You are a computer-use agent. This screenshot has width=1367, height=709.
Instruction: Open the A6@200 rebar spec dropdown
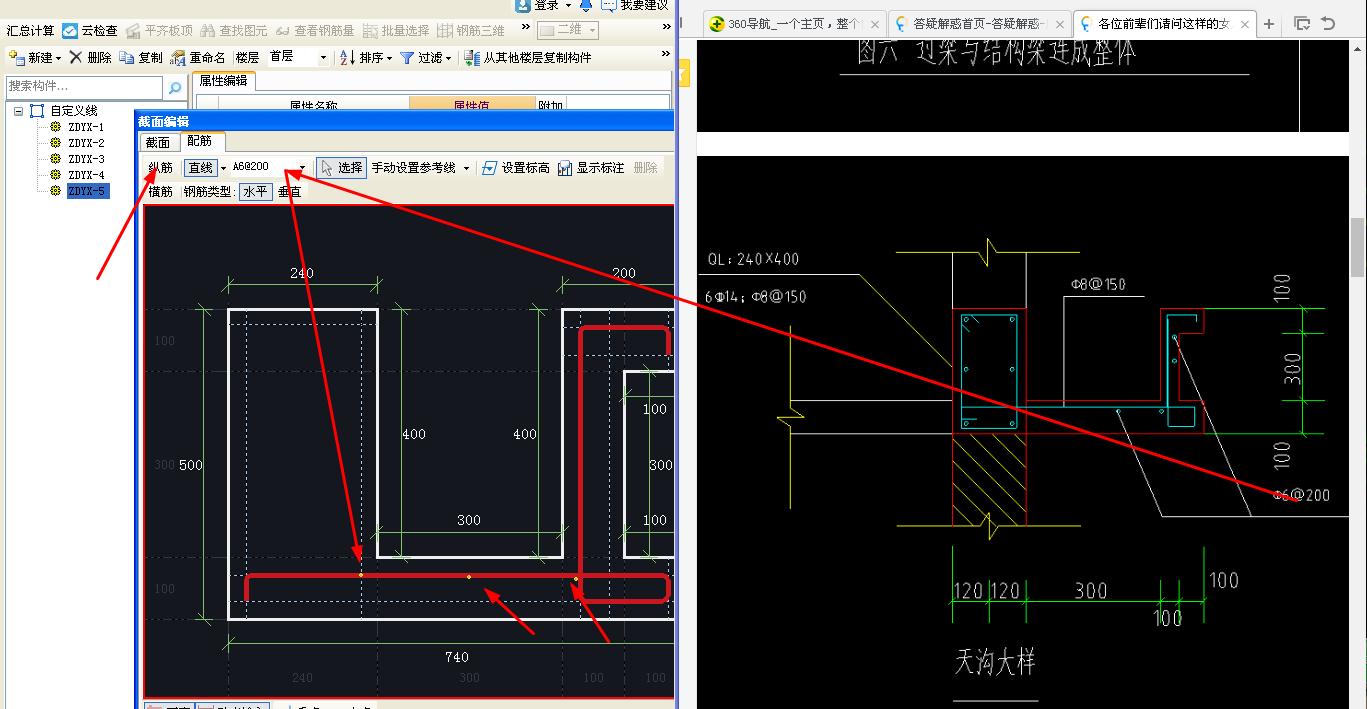pyautogui.click(x=303, y=168)
